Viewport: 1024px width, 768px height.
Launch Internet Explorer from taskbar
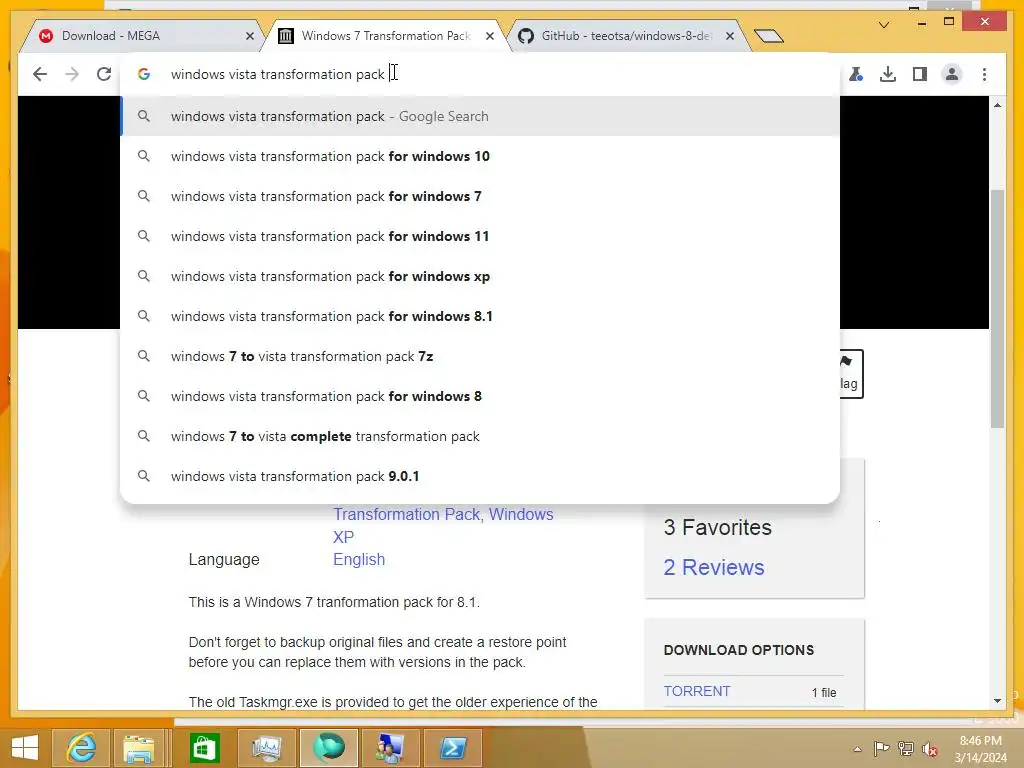point(81,748)
